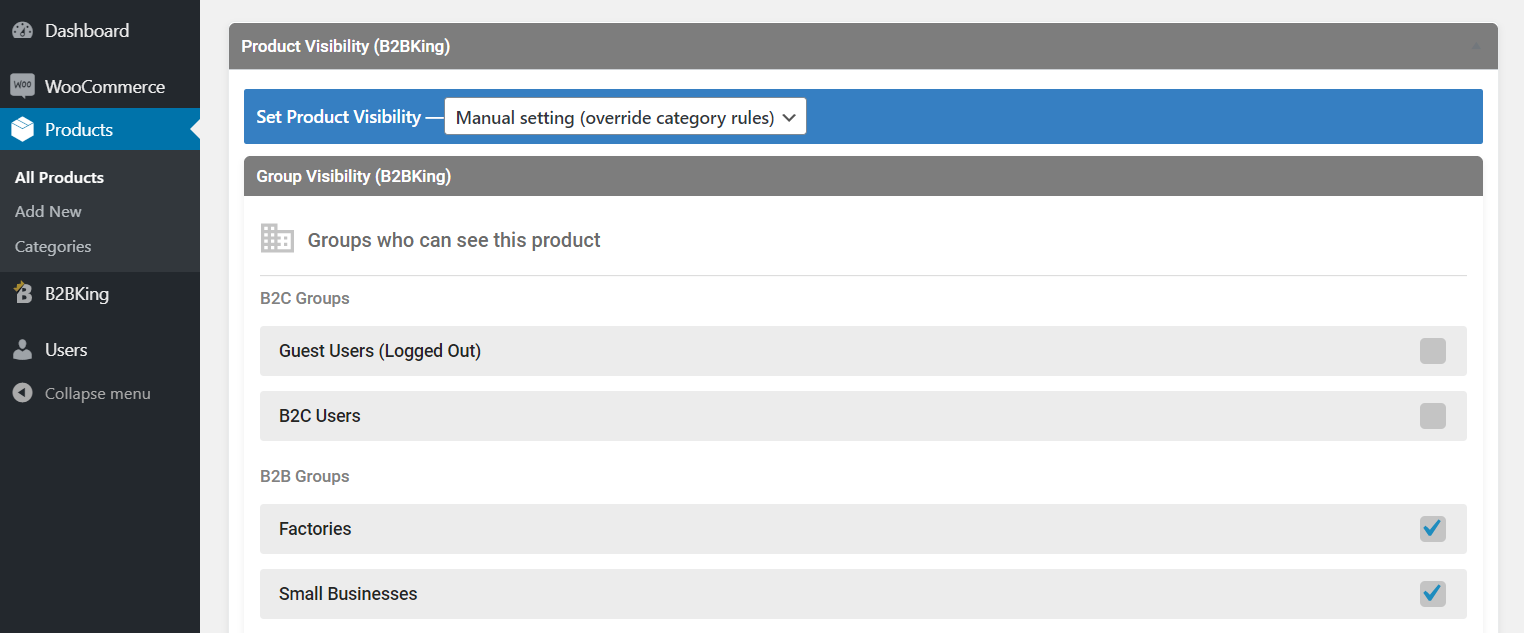Go to Add New product

click(x=48, y=211)
